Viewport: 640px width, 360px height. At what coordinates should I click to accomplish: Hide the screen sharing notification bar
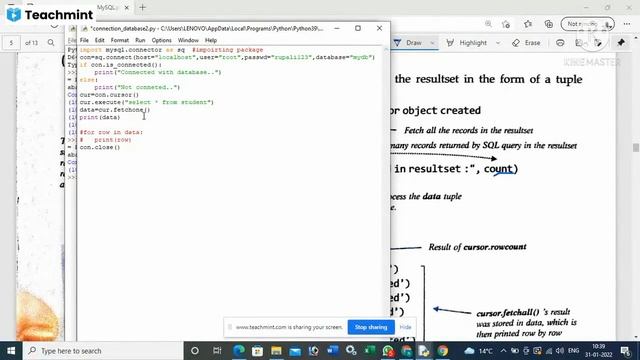[x=405, y=327]
